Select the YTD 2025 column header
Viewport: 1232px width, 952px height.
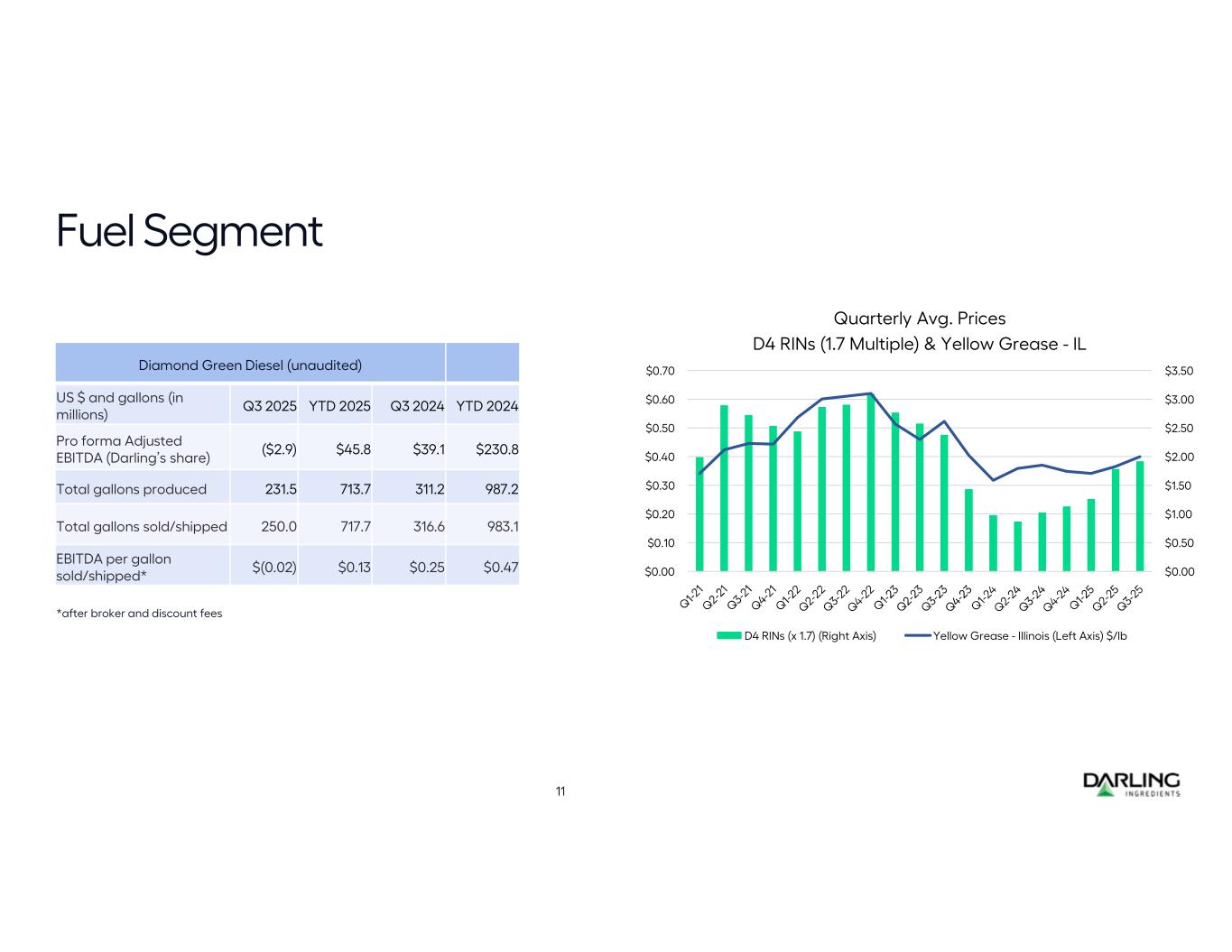(339, 406)
